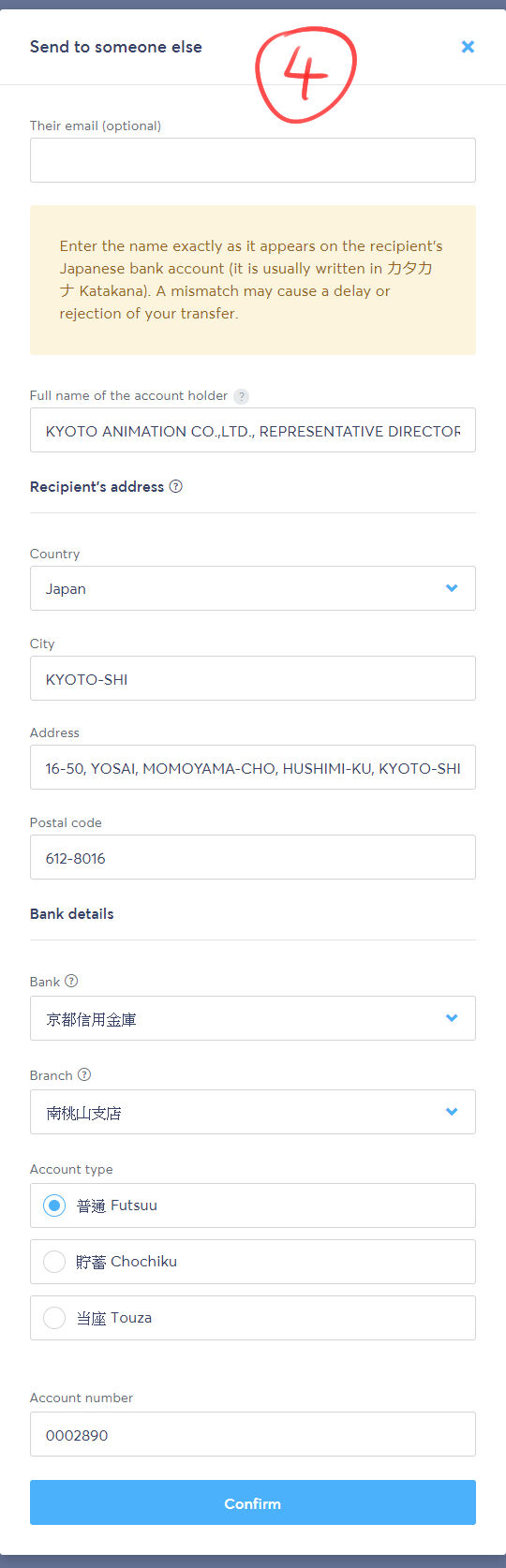Image resolution: width=506 pixels, height=1568 pixels.
Task: Expand the Country dropdown showing Japan
Action: (253, 588)
